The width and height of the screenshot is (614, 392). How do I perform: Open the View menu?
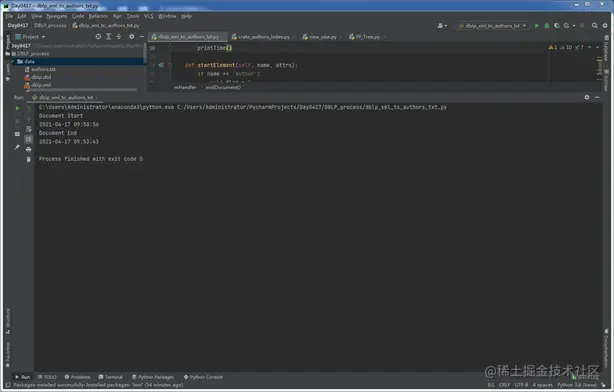point(36,16)
